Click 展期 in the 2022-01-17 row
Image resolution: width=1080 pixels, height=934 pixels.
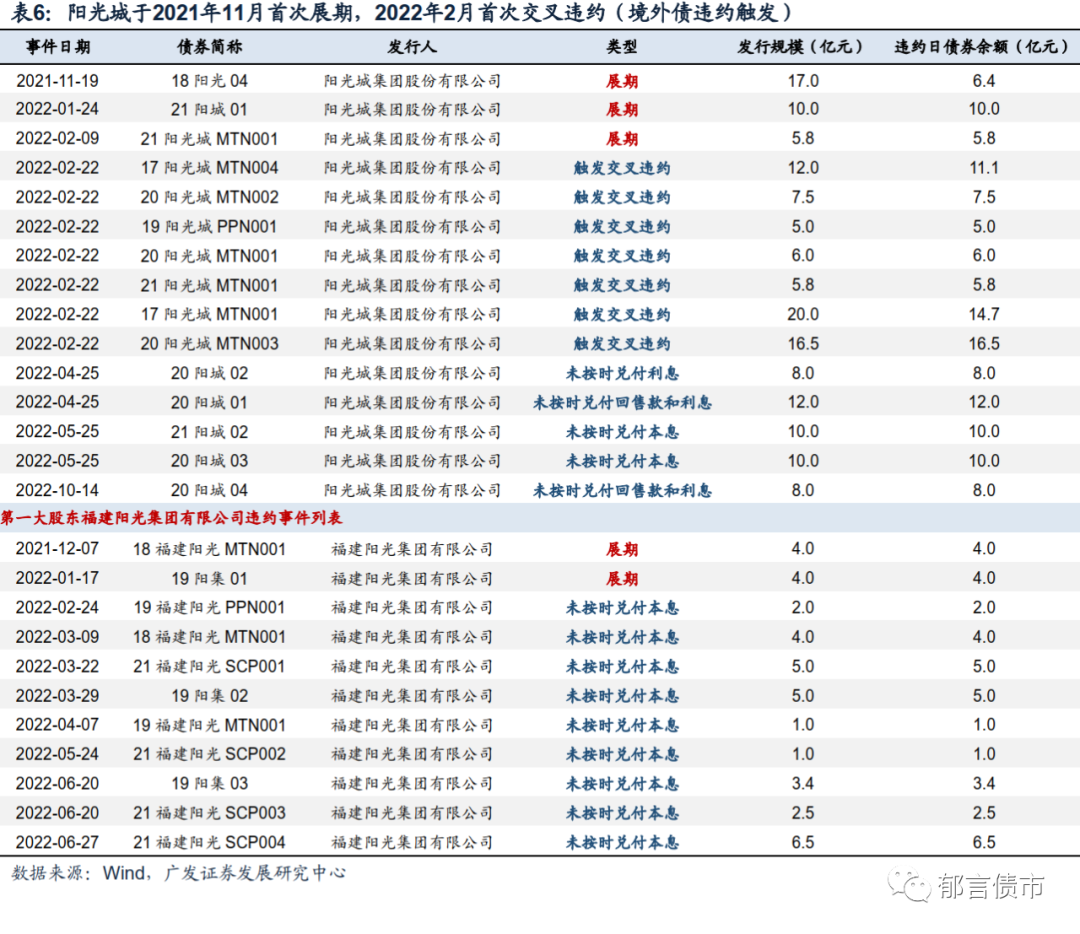[x=622, y=579]
